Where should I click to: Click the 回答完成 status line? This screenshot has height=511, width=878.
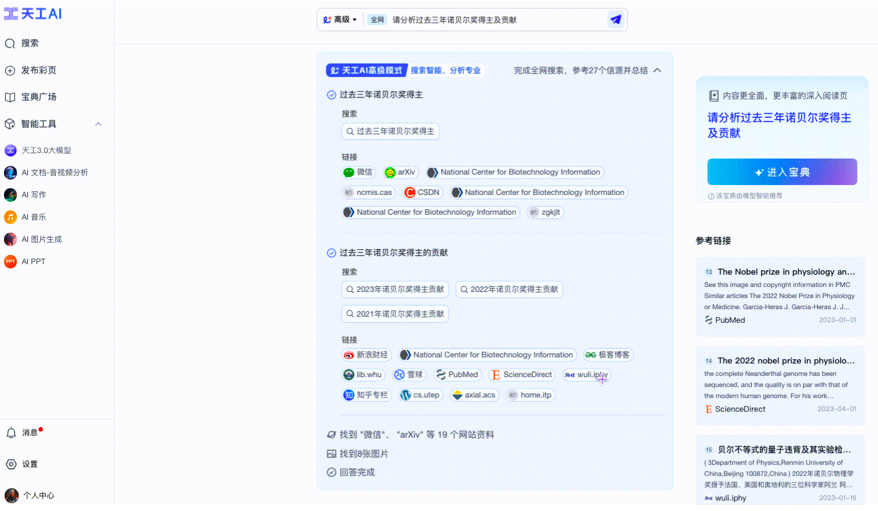351,472
